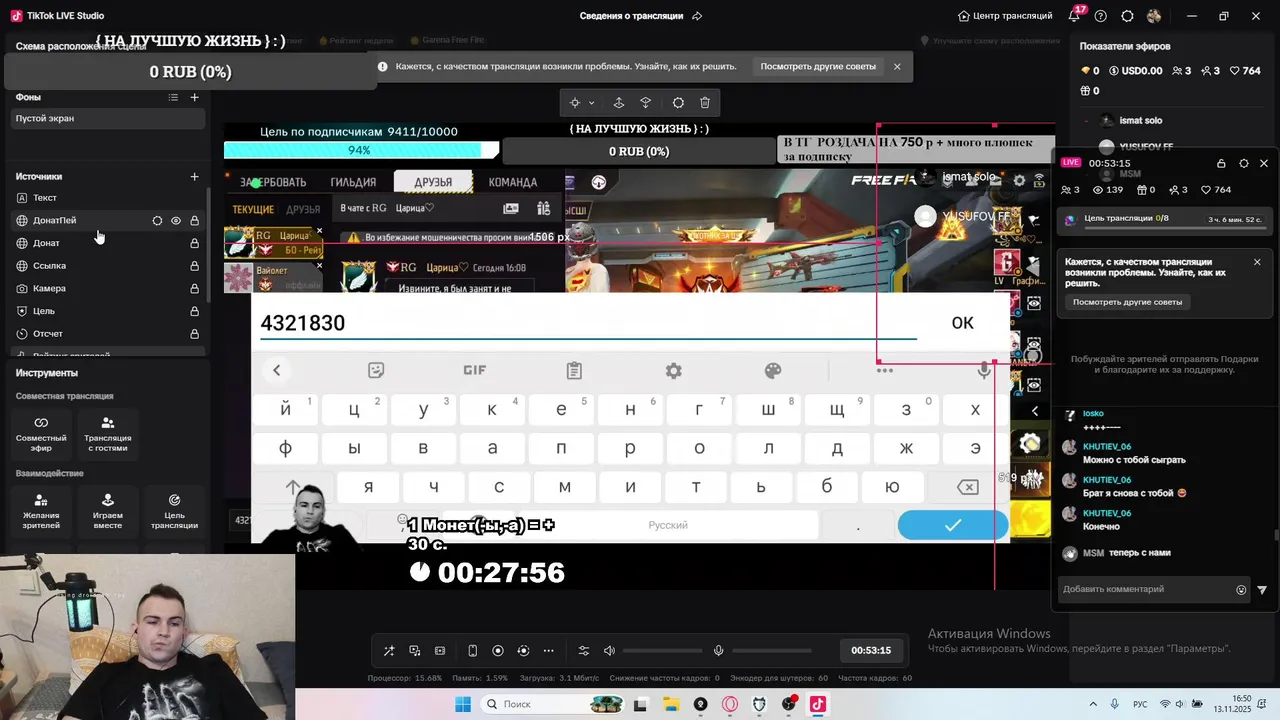Select the Донат source

(108, 243)
